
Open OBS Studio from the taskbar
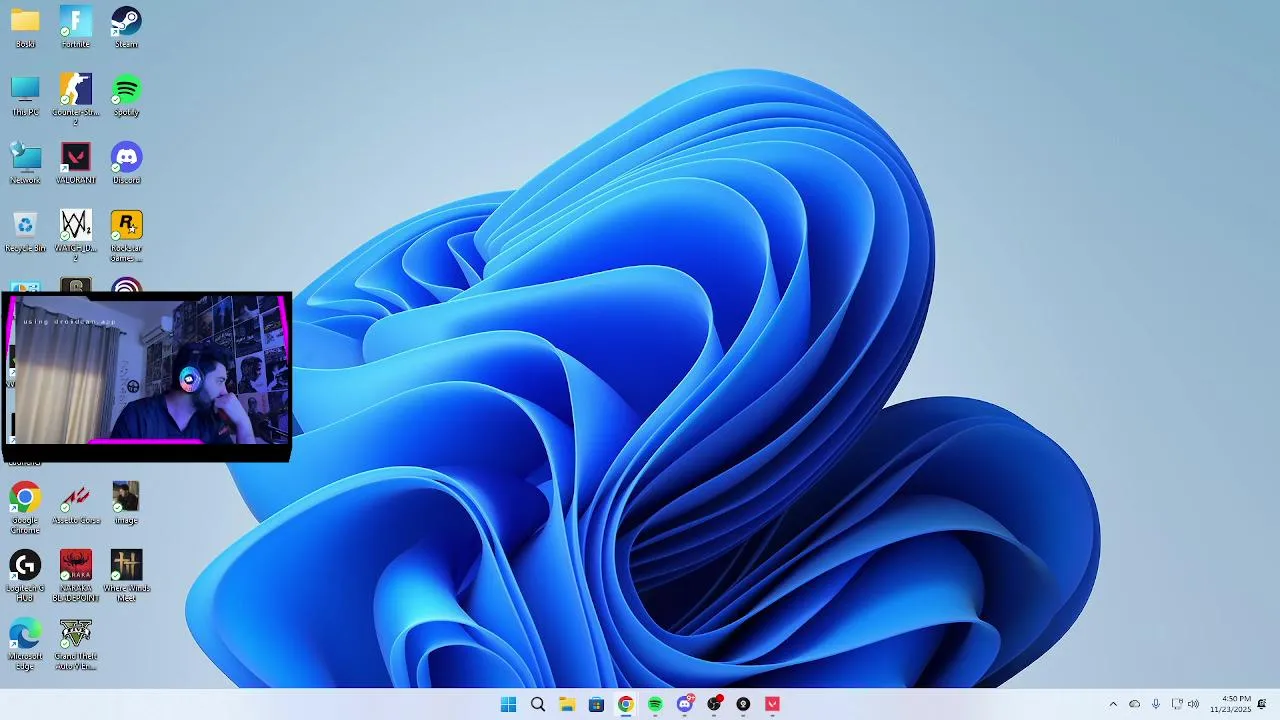(714, 704)
